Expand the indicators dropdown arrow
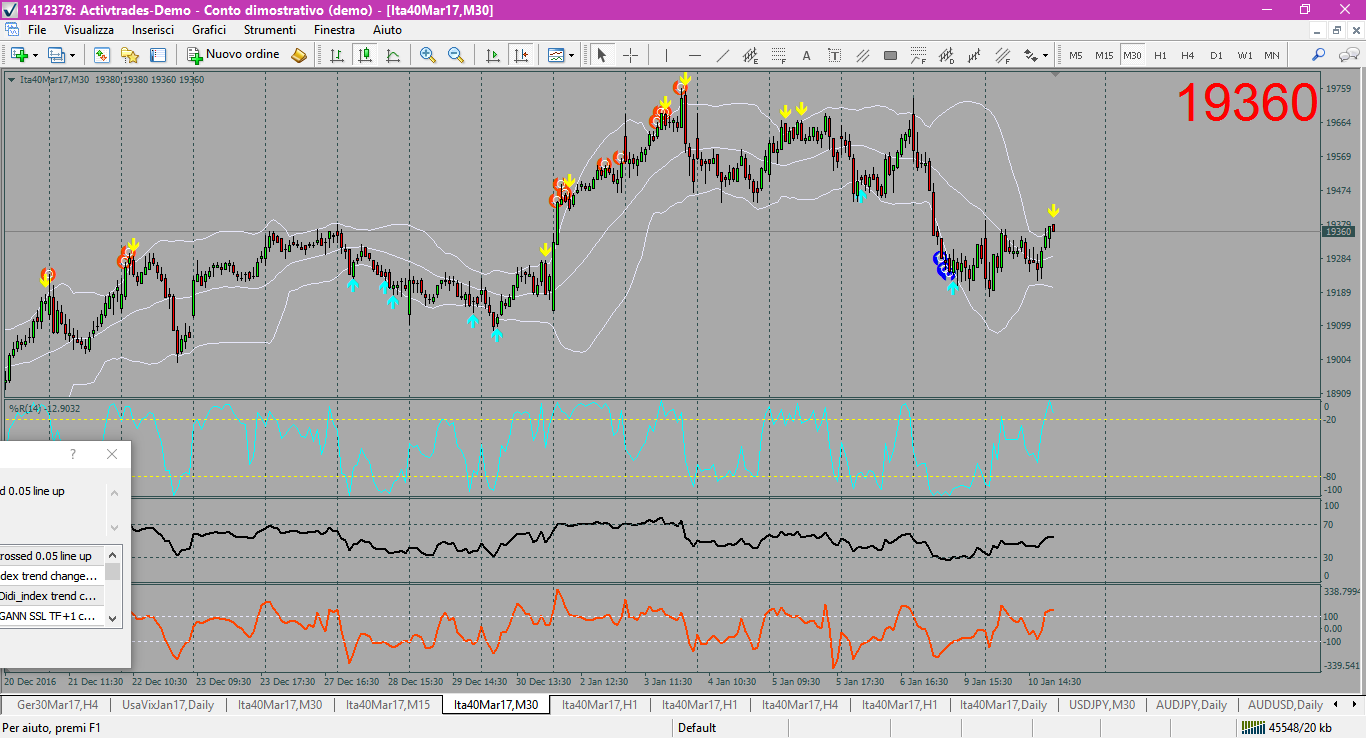The width and height of the screenshot is (1366, 738). point(572,55)
